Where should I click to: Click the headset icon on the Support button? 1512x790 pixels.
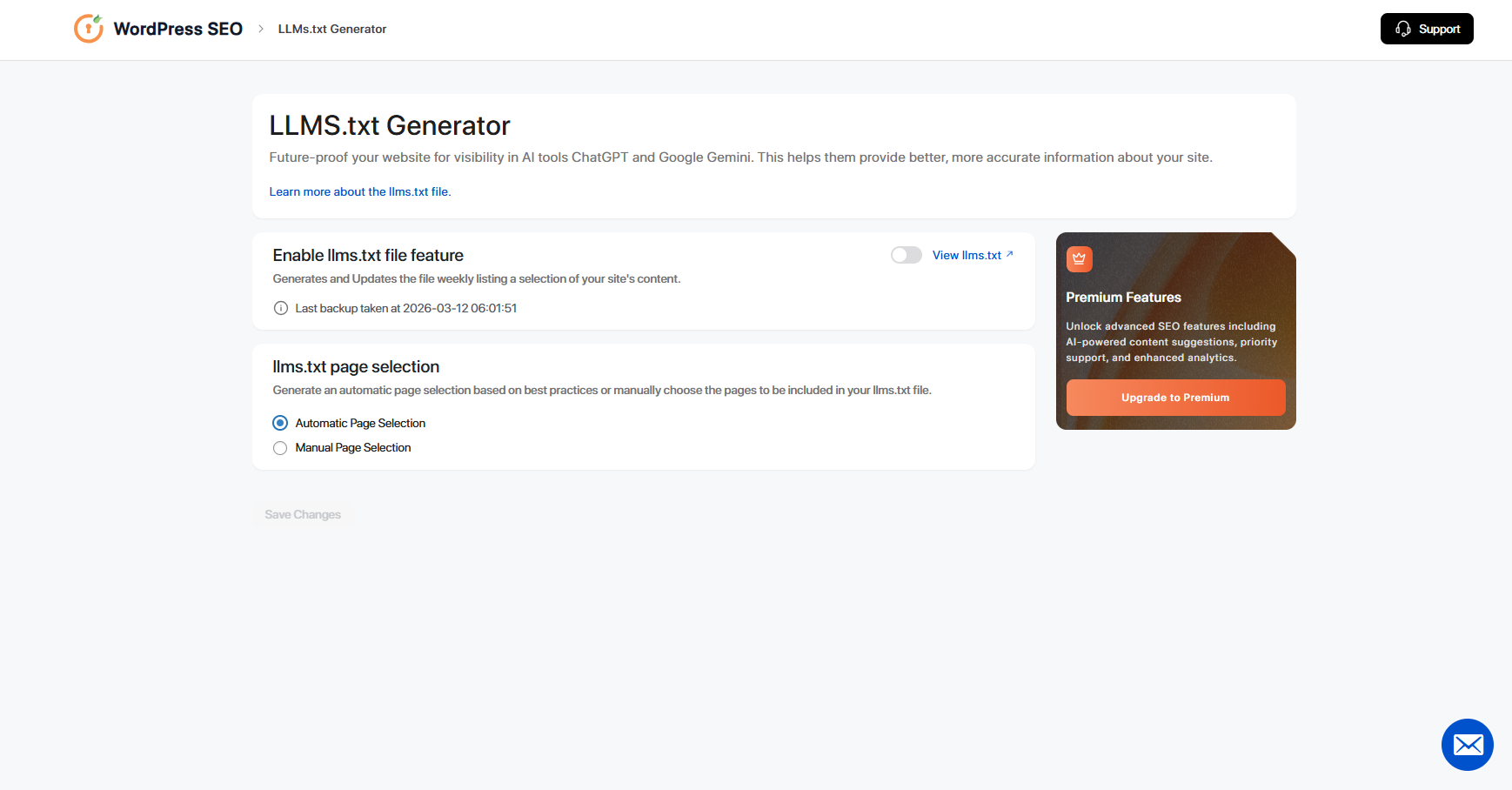pos(1402,29)
